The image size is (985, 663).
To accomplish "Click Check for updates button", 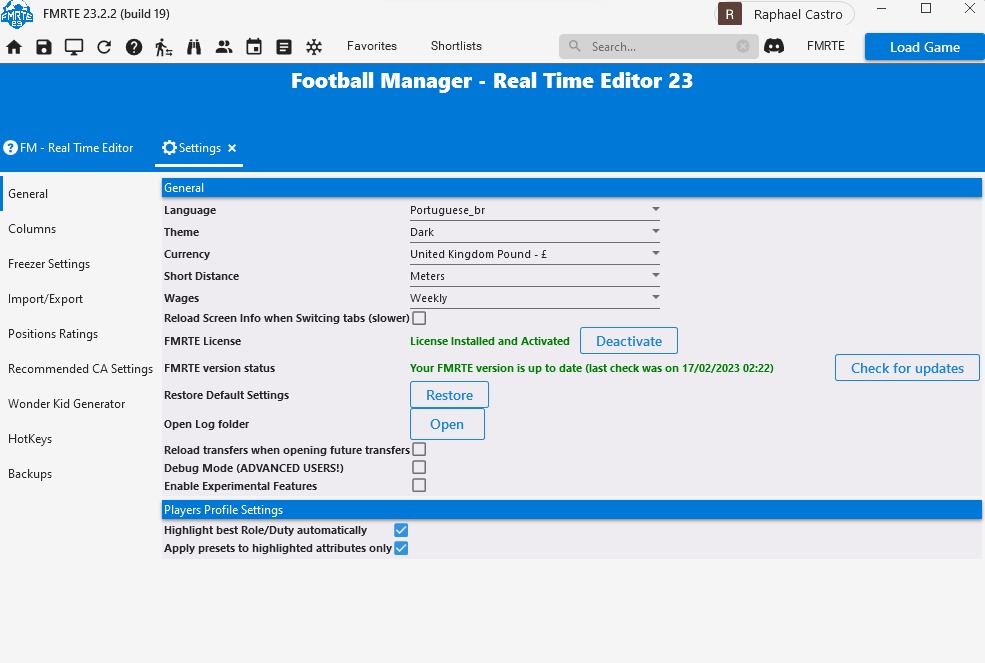I will (907, 368).
